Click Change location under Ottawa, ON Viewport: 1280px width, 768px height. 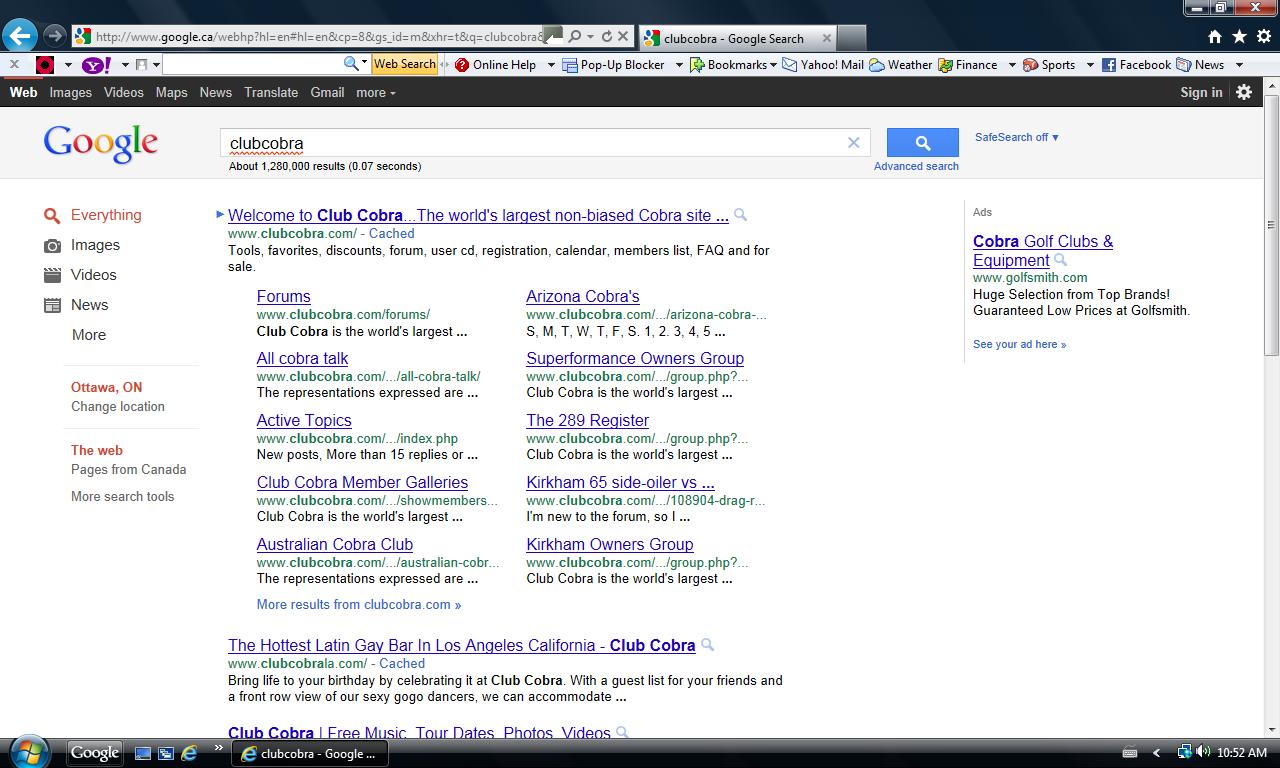(117, 407)
